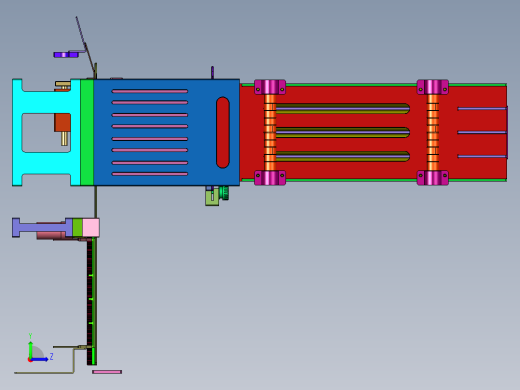This screenshot has width=520, height=390.
Task: Select the upper-right magenta bearing block
Action: tap(433, 87)
